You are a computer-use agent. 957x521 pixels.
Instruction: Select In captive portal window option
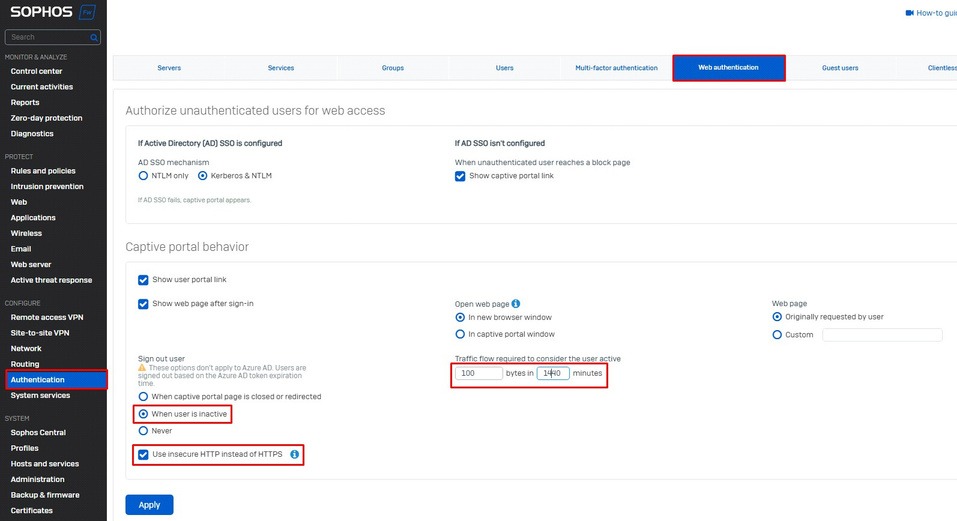460,334
